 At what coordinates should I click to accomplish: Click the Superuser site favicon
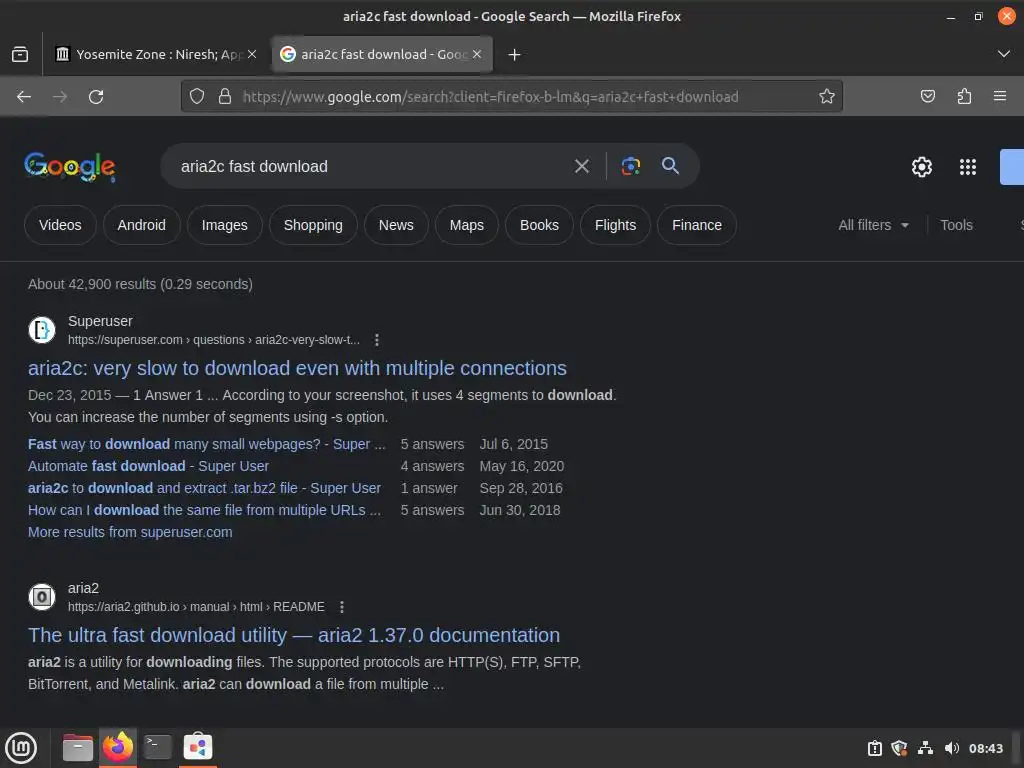pyautogui.click(x=42, y=330)
